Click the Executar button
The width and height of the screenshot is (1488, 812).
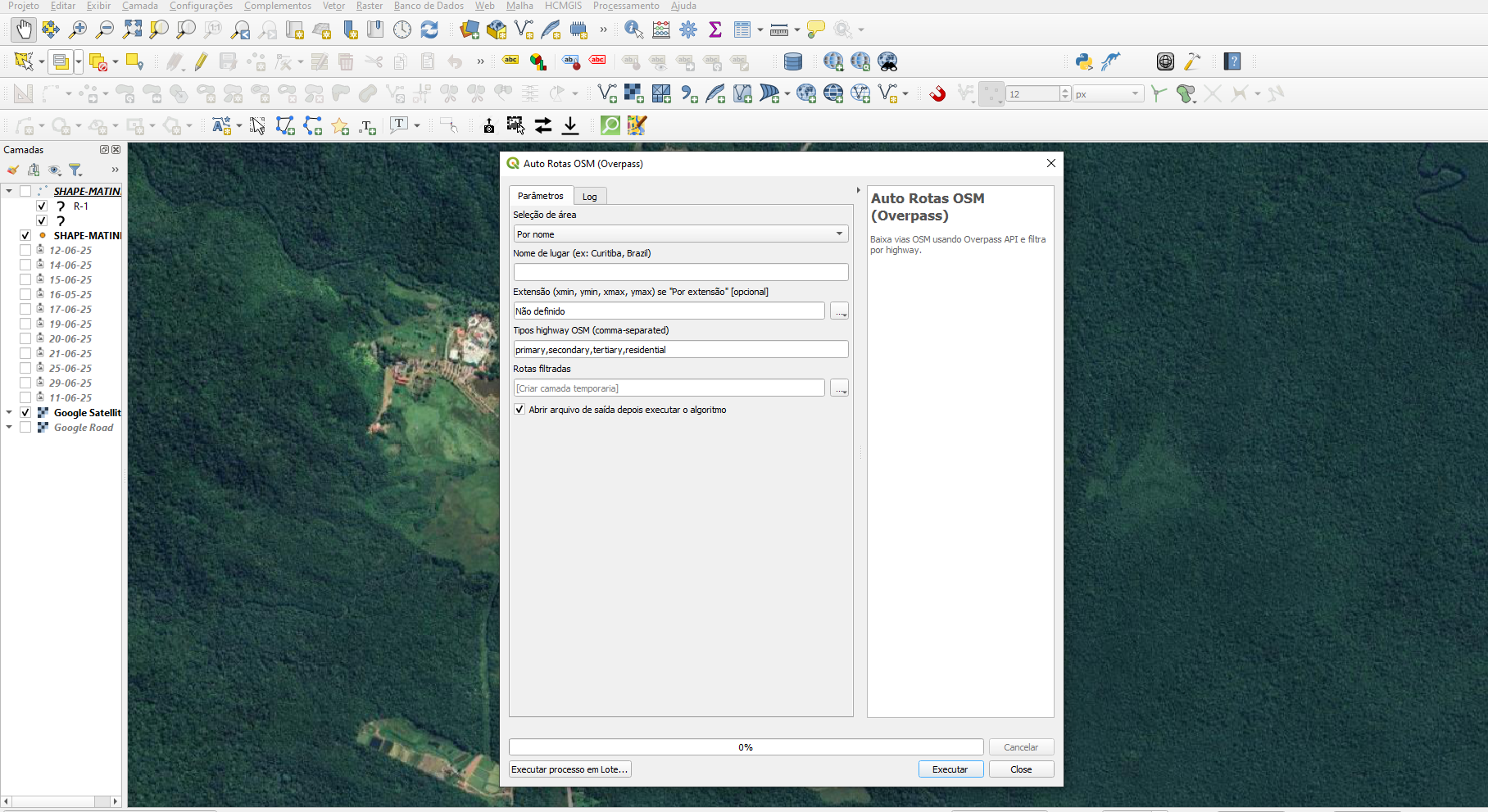click(950, 769)
